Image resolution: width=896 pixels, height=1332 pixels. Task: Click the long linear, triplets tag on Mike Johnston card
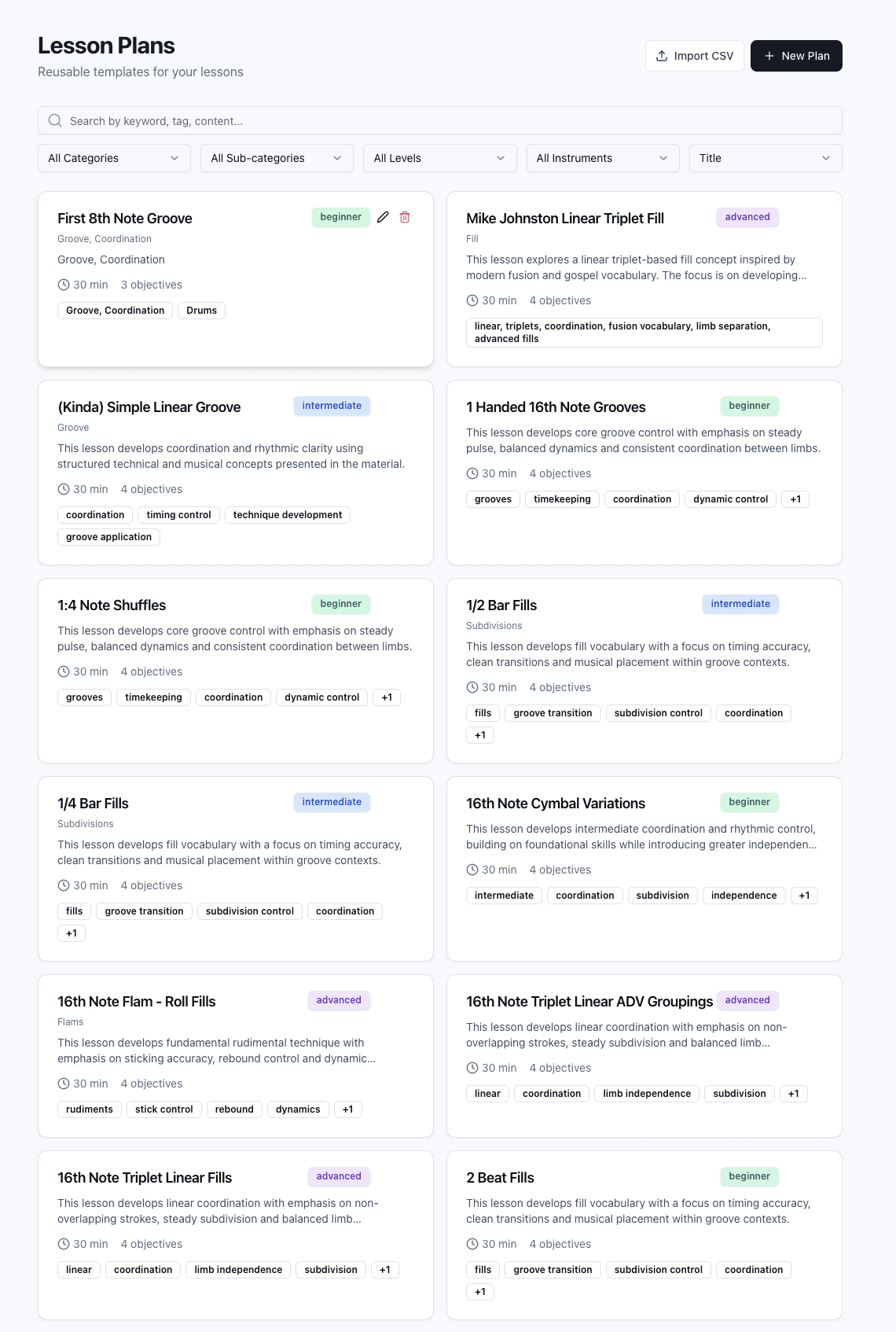644,333
